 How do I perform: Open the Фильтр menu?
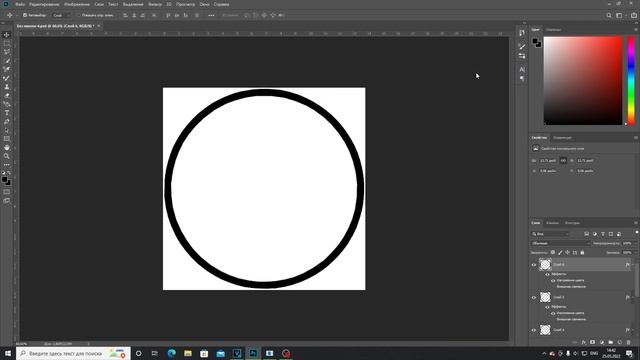point(155,4)
